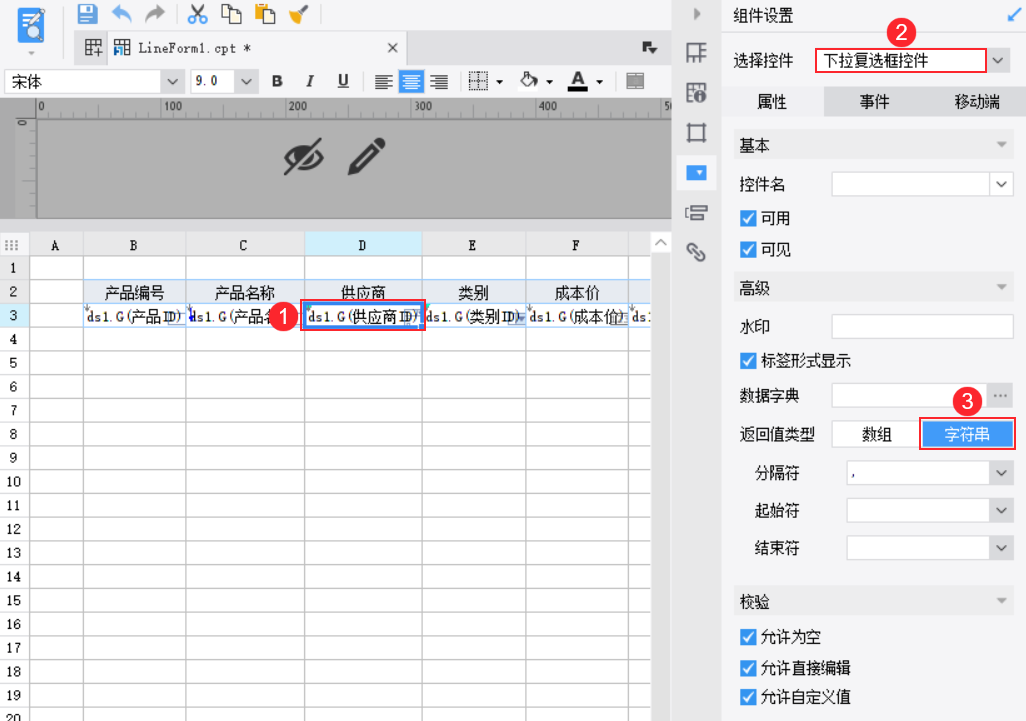Click the Cut scissors icon
1026x721 pixels.
[197, 14]
